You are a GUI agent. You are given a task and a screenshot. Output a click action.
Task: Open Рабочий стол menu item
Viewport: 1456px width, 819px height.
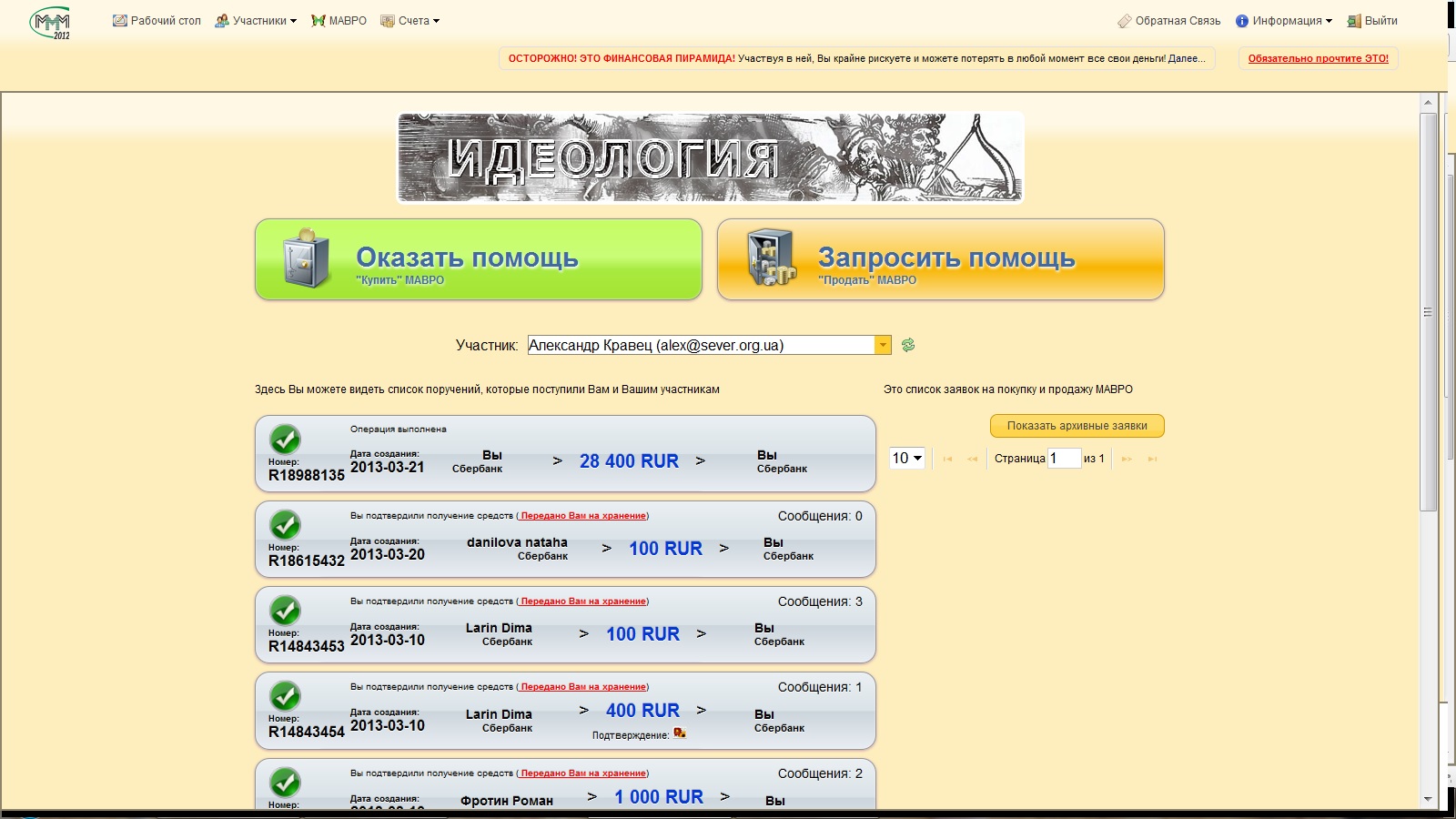157,20
